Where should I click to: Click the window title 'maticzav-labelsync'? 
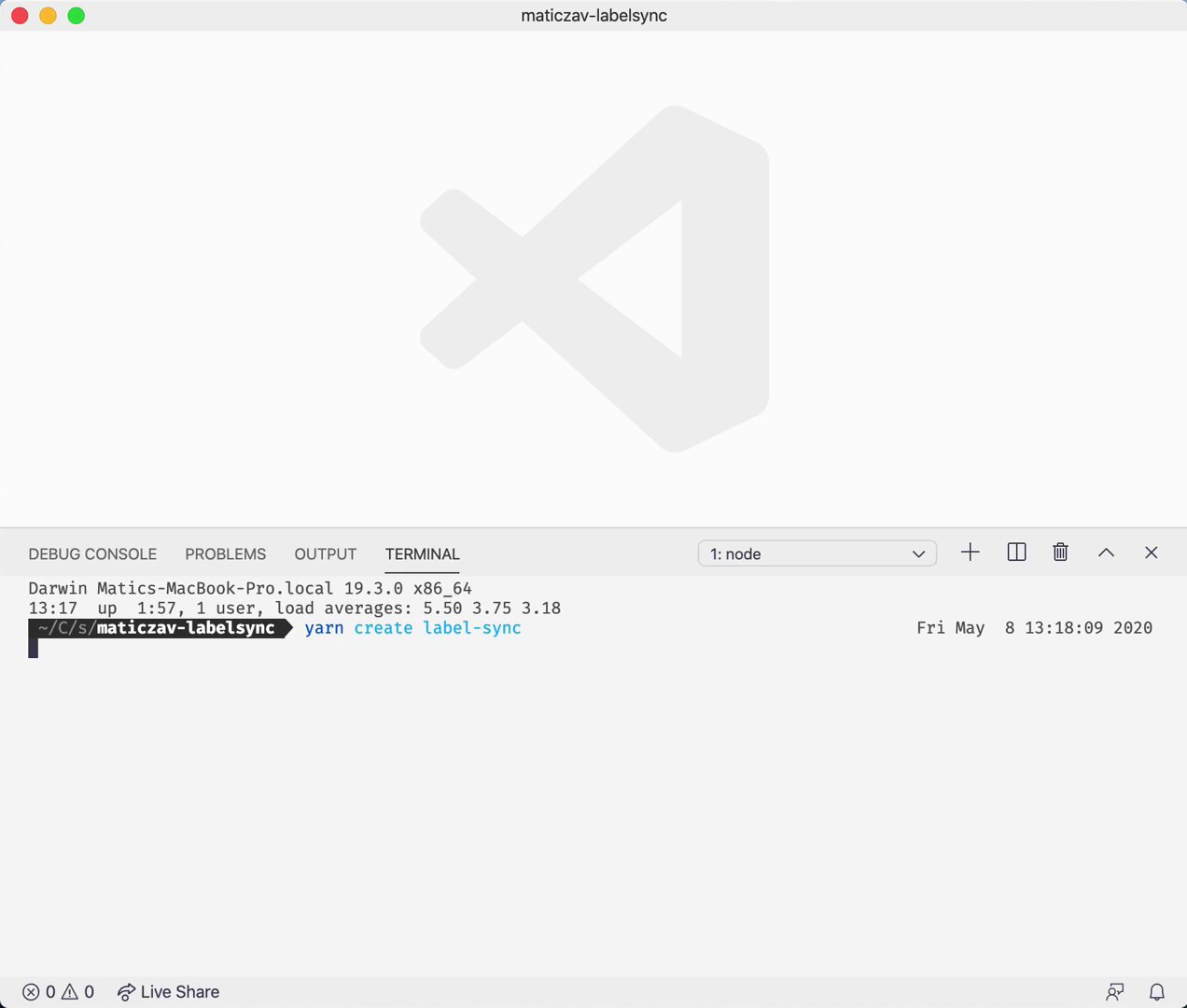[593, 16]
